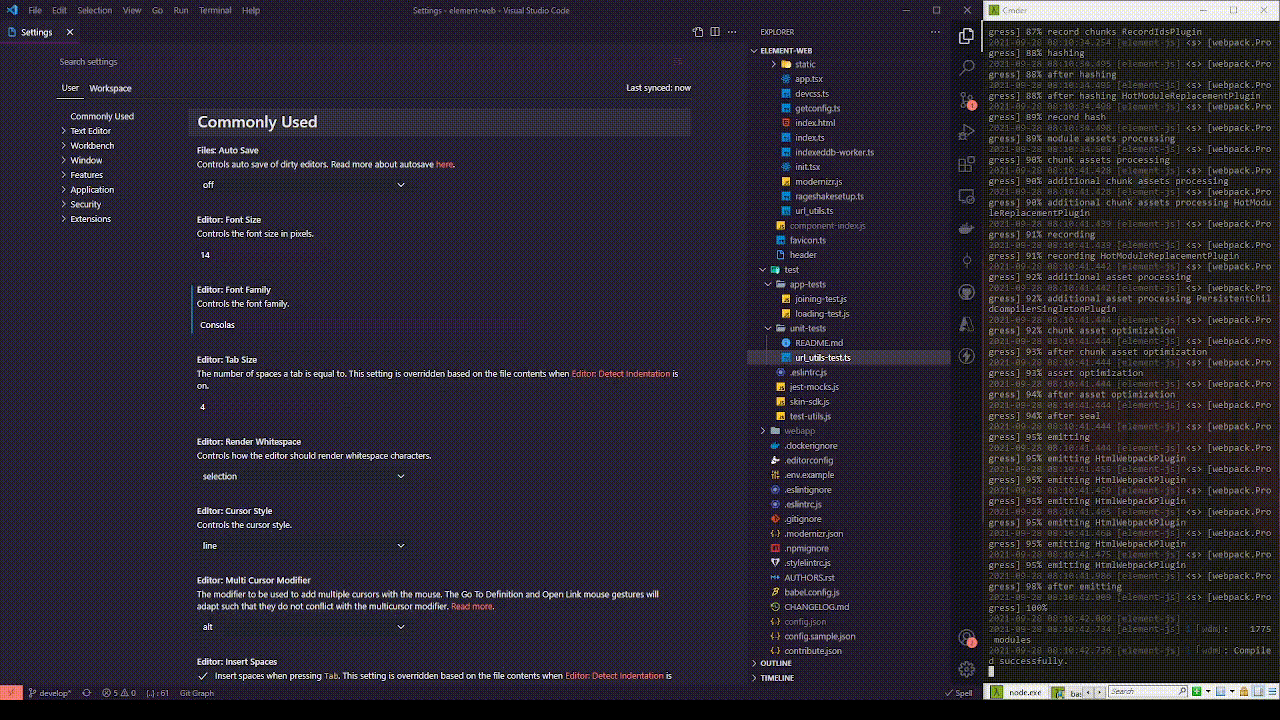Open the Terminal menu
The width and height of the screenshot is (1280, 720).
215,10
